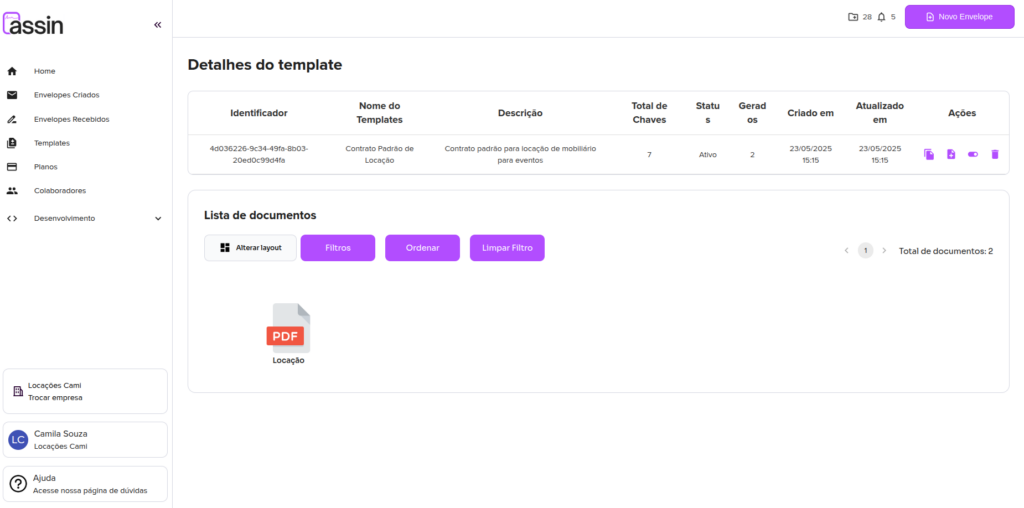Screen dimensions: 1024x508
Task: Open the Locação PDF document thumbnail
Action: (288, 334)
